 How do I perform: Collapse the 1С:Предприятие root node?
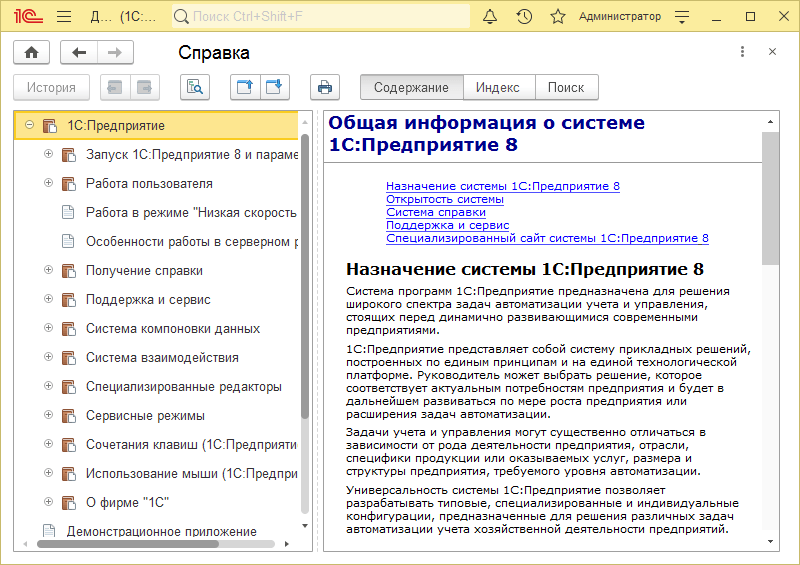[30, 125]
